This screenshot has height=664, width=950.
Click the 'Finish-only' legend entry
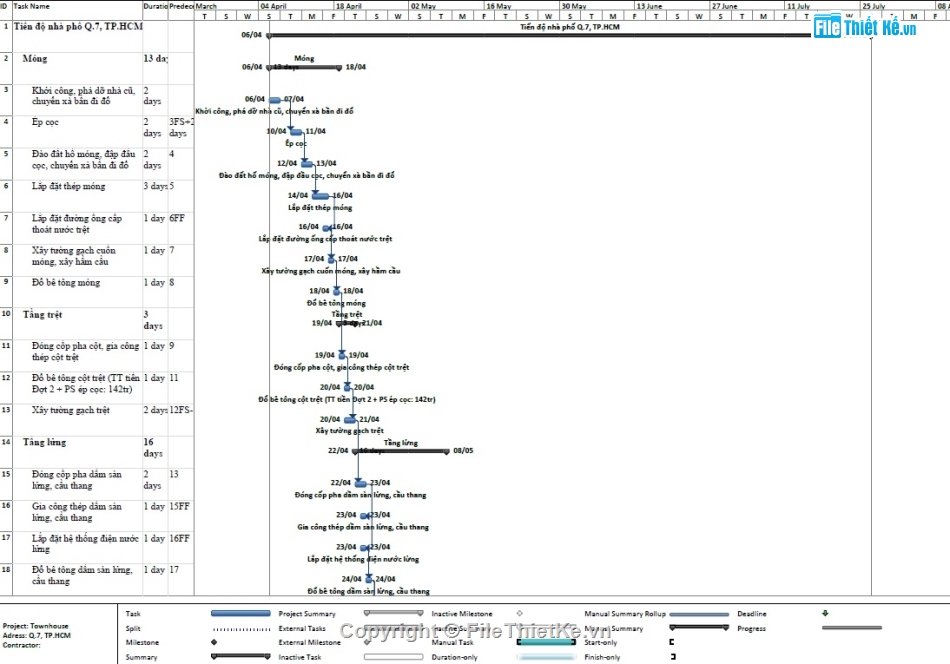coord(602,657)
